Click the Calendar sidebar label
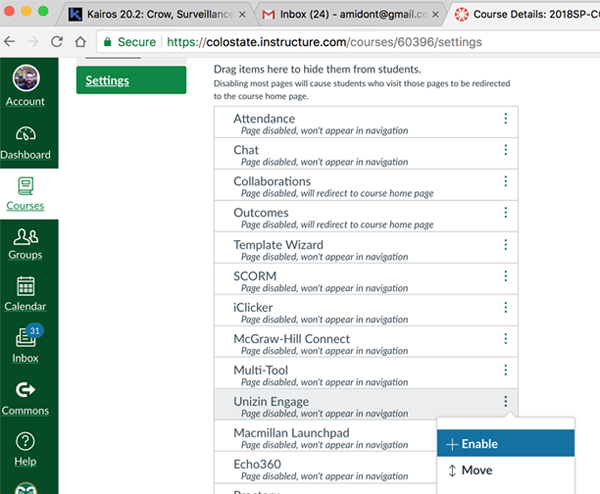This screenshot has width=600, height=494. click(25, 307)
